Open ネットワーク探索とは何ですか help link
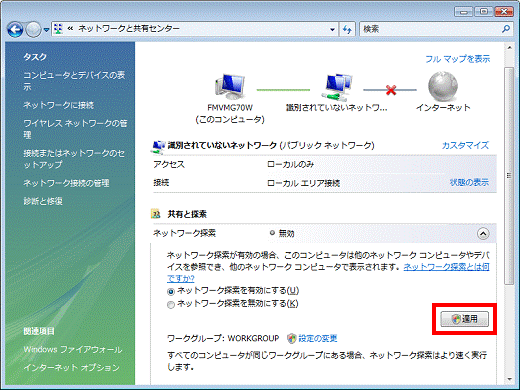Screen dimensions: 520x390 click(x=446, y=267)
